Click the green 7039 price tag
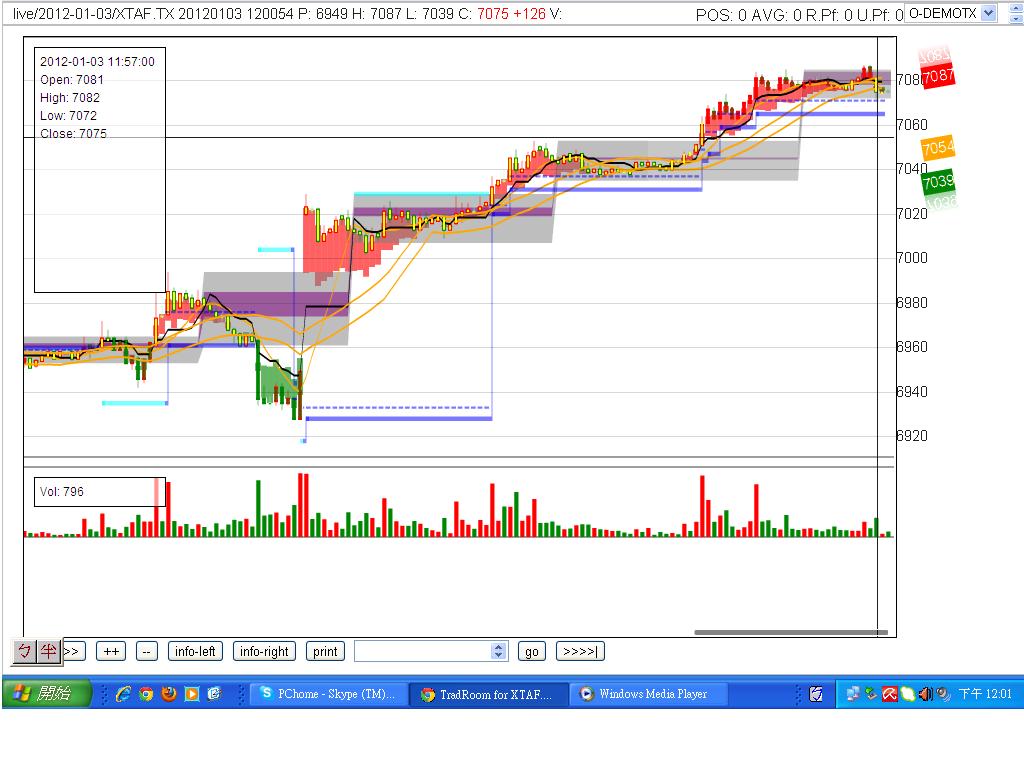Image resolution: width=1024 pixels, height=768 pixels. pos(938,181)
